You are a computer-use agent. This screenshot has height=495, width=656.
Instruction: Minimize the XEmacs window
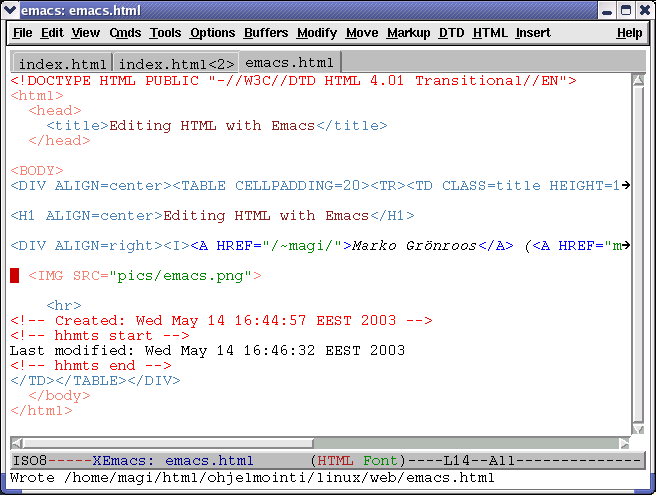point(606,10)
